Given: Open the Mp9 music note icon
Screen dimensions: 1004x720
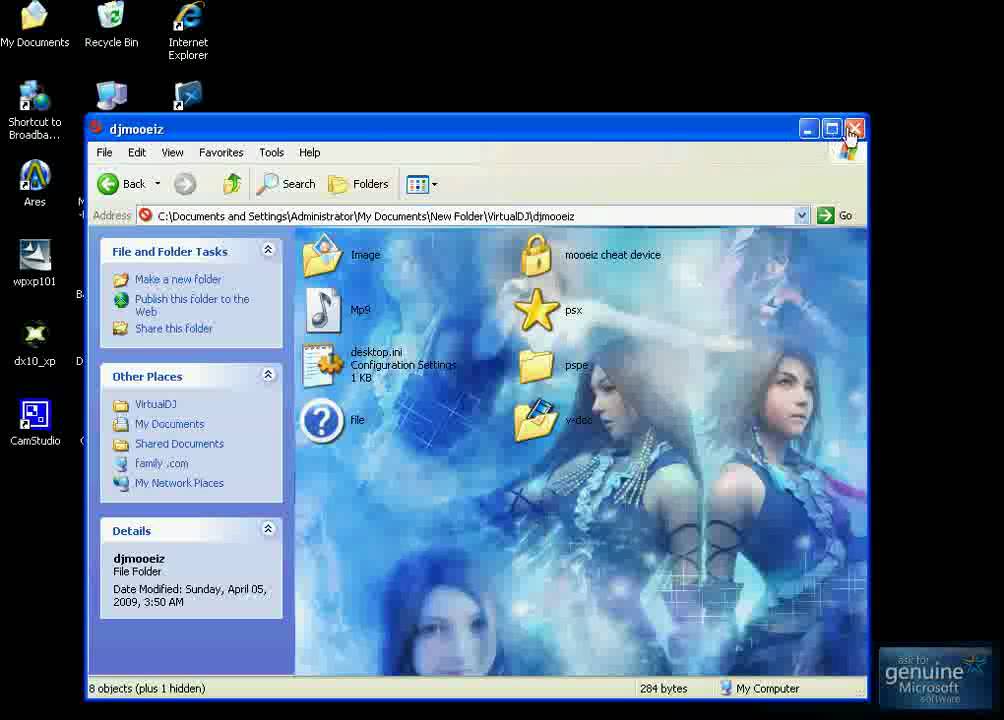Looking at the screenshot, I should tap(323, 310).
